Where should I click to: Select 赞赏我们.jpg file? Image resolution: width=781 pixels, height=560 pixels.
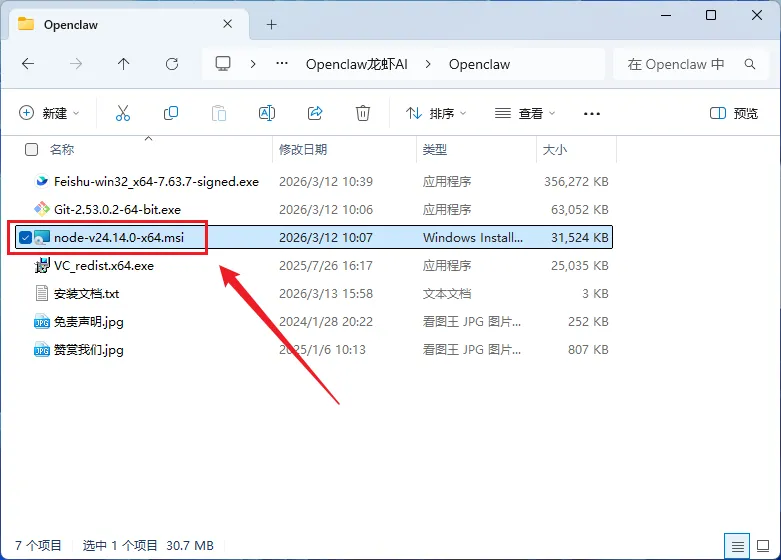coord(89,350)
